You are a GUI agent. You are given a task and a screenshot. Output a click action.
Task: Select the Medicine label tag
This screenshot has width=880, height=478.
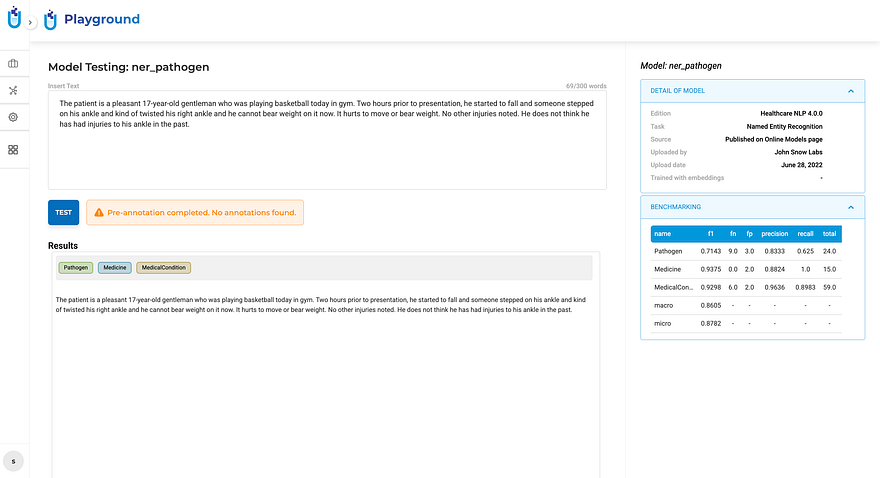click(114, 268)
